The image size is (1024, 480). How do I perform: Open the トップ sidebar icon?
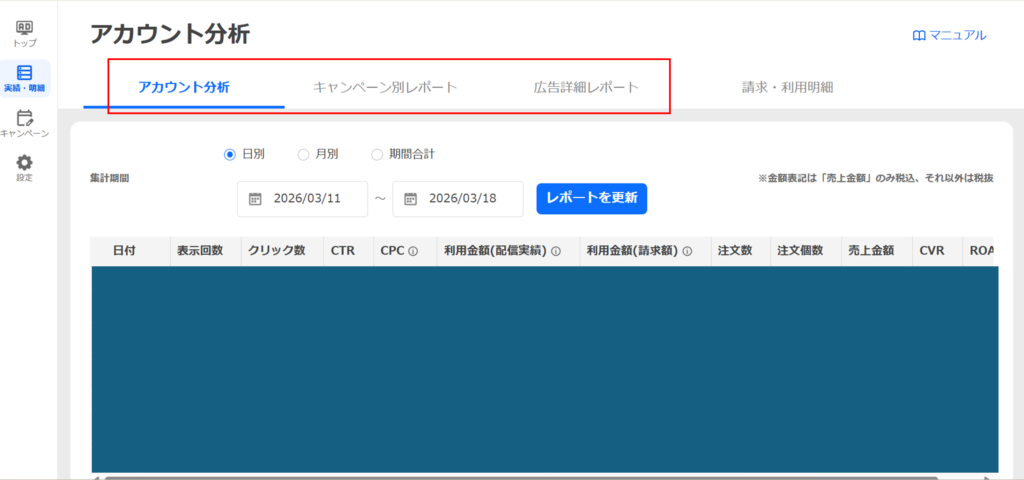(x=25, y=29)
